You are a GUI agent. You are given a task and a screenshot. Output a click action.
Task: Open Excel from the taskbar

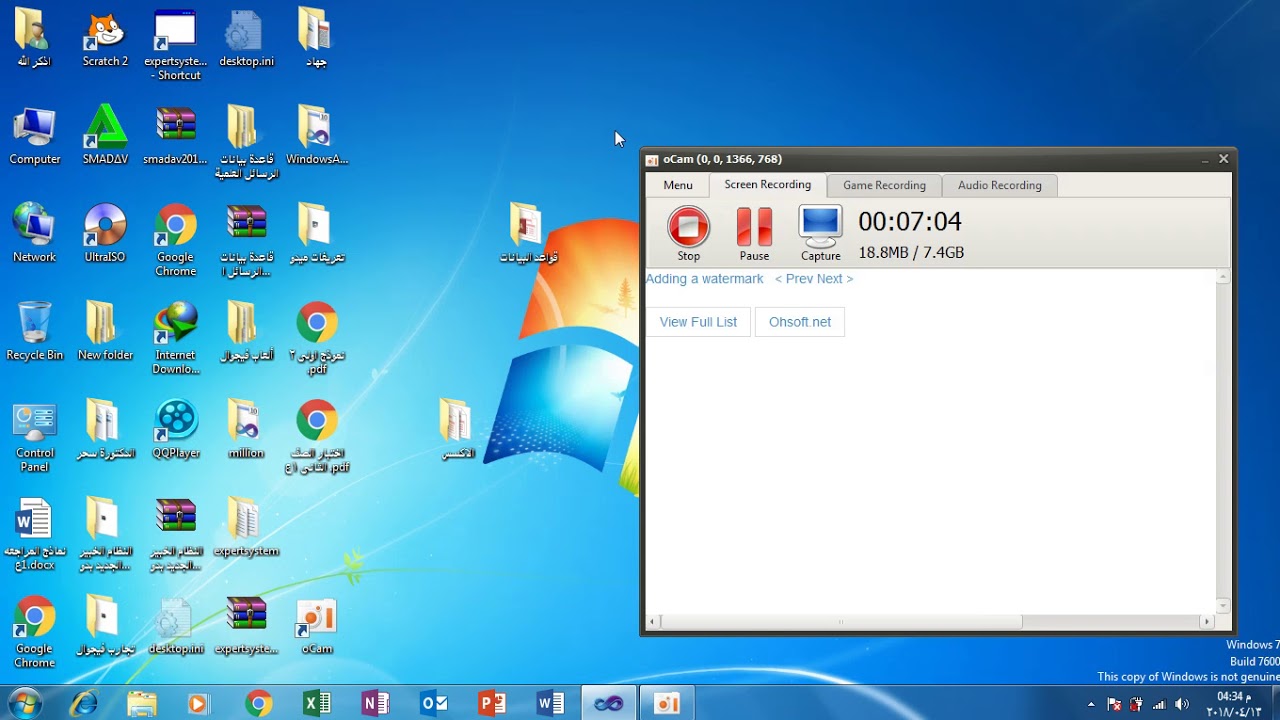pos(317,703)
